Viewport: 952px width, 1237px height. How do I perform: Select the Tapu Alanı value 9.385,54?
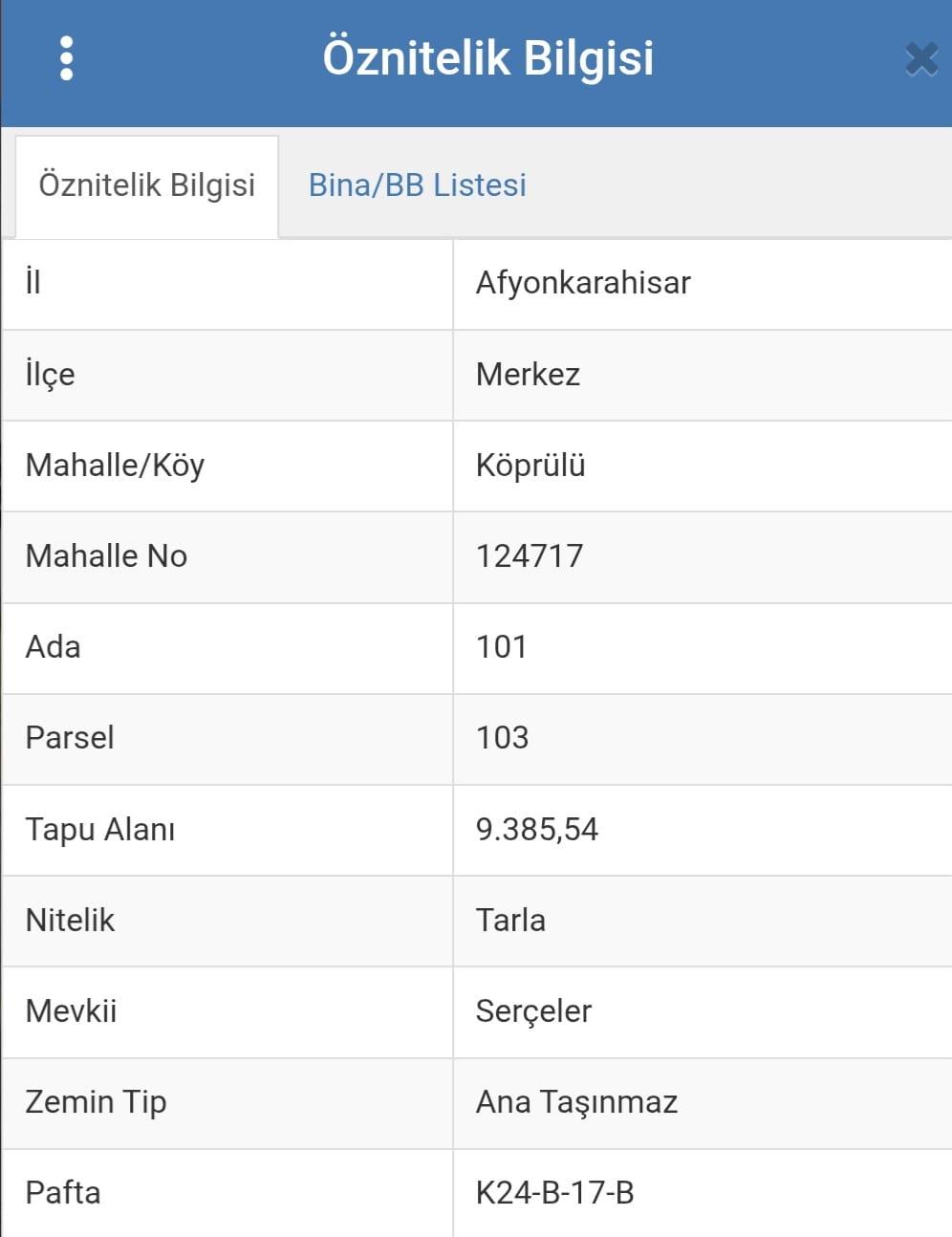[x=537, y=829]
